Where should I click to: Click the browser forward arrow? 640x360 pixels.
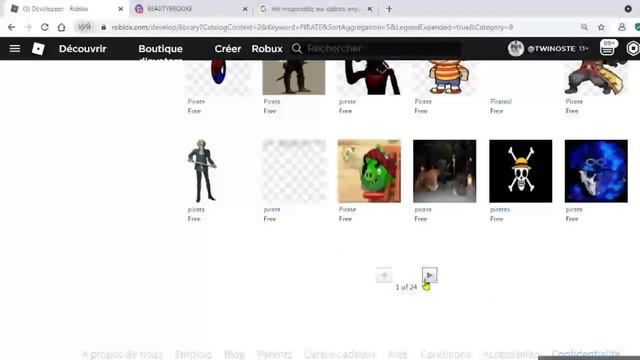coord(28,27)
